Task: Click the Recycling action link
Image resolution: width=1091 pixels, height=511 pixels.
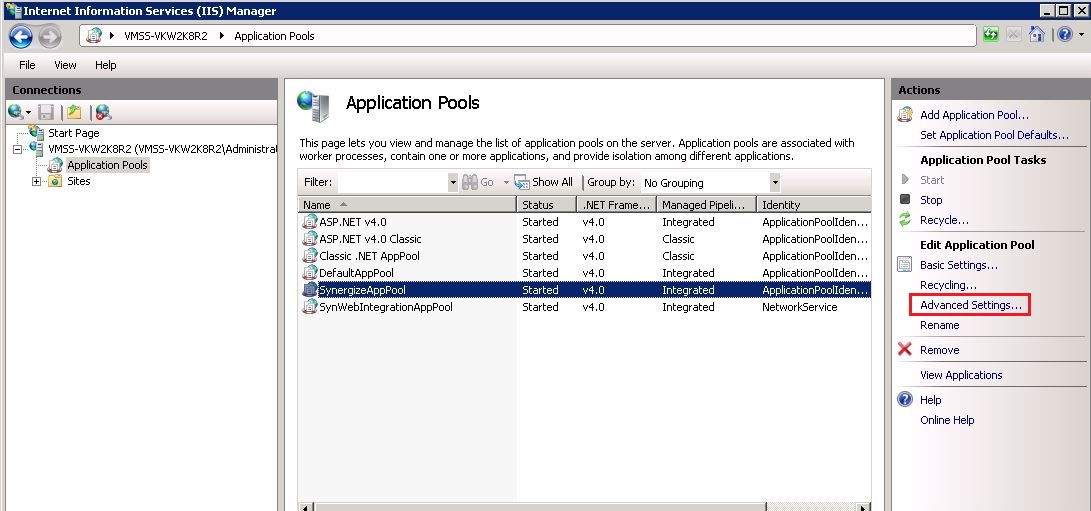Action: [x=948, y=285]
